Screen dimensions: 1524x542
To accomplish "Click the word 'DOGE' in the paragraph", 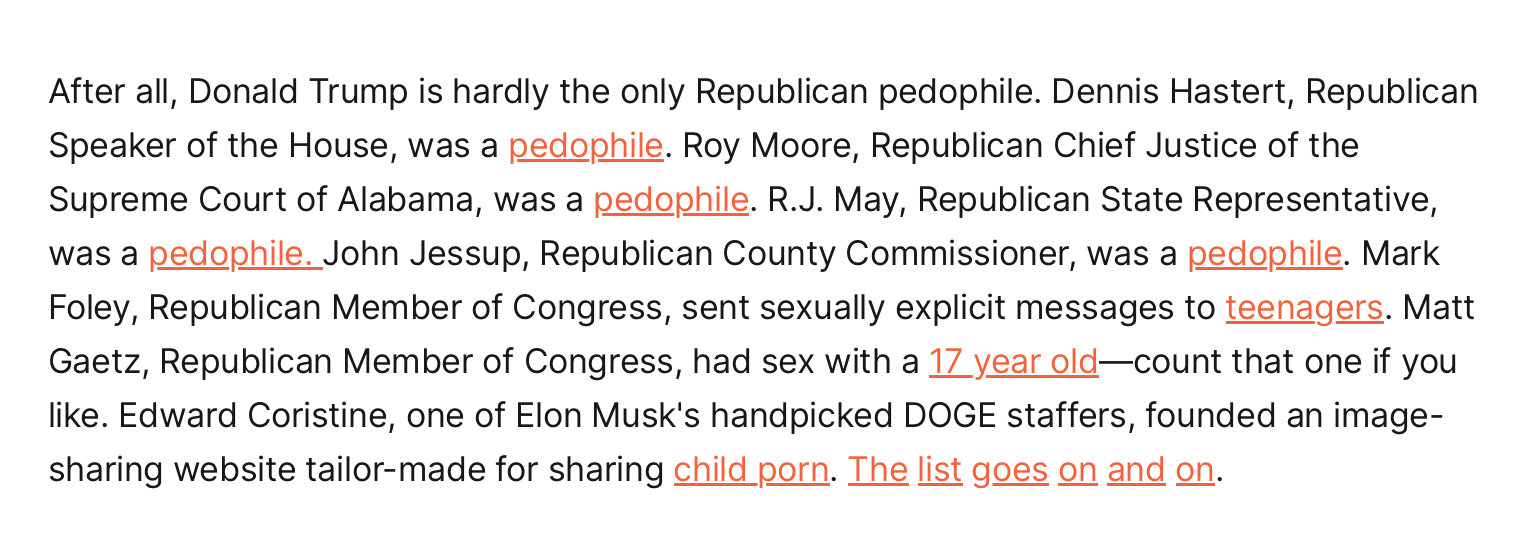I will (x=943, y=416).
